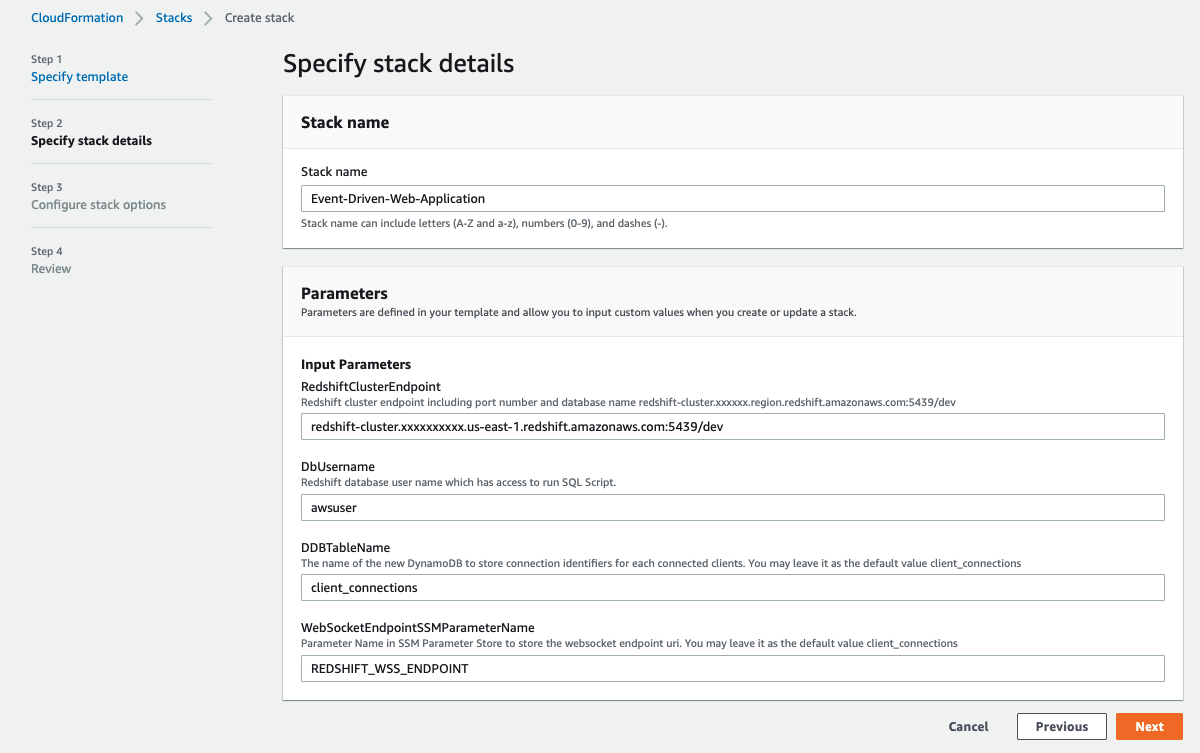
Task: Select the Review step
Action: pos(51,269)
